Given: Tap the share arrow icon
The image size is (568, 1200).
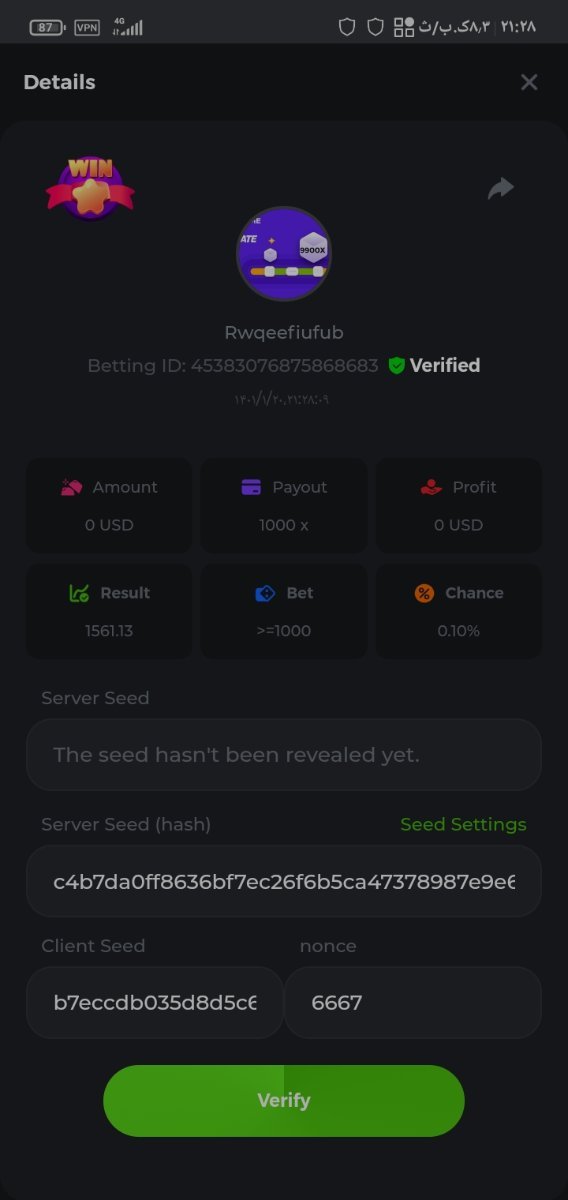Looking at the screenshot, I should [501, 188].
